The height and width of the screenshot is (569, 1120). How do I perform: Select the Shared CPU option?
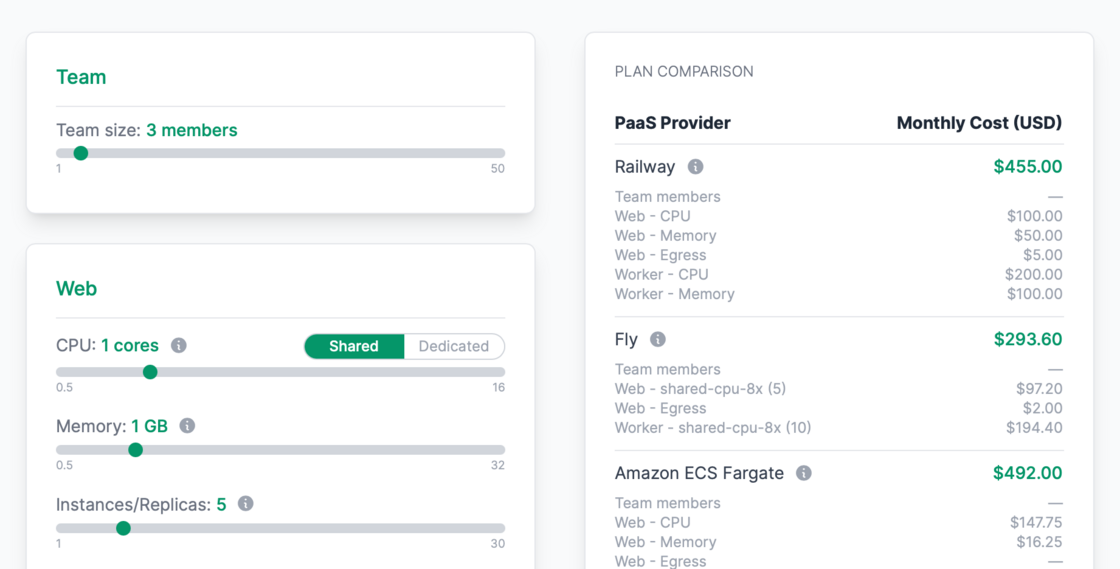[354, 346]
